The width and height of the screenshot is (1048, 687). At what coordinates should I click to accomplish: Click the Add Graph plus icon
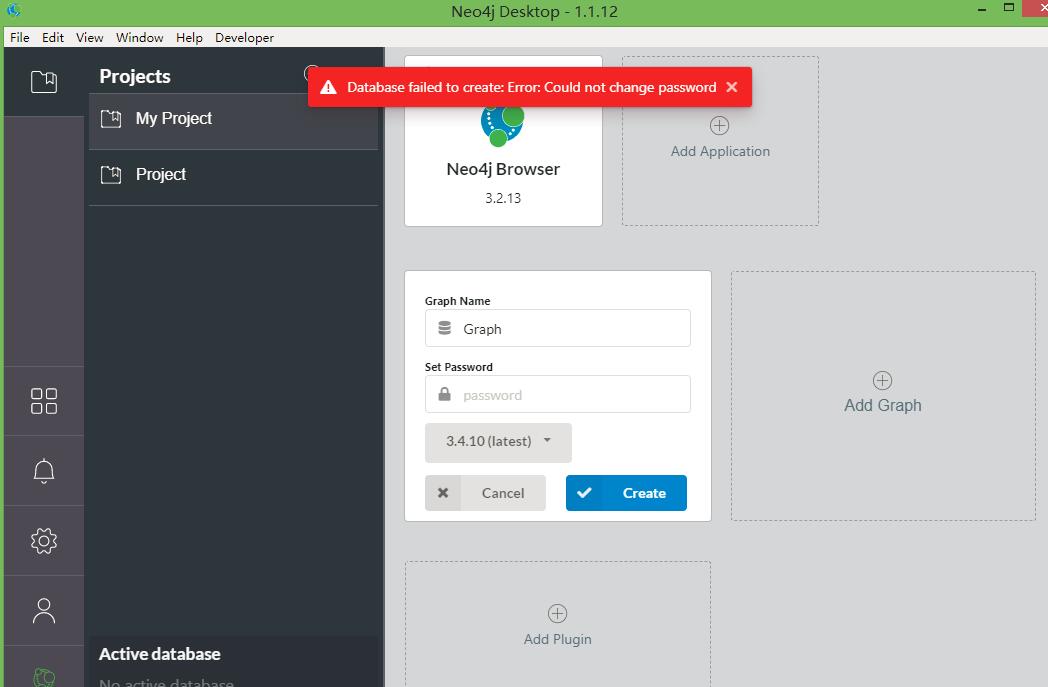point(882,380)
